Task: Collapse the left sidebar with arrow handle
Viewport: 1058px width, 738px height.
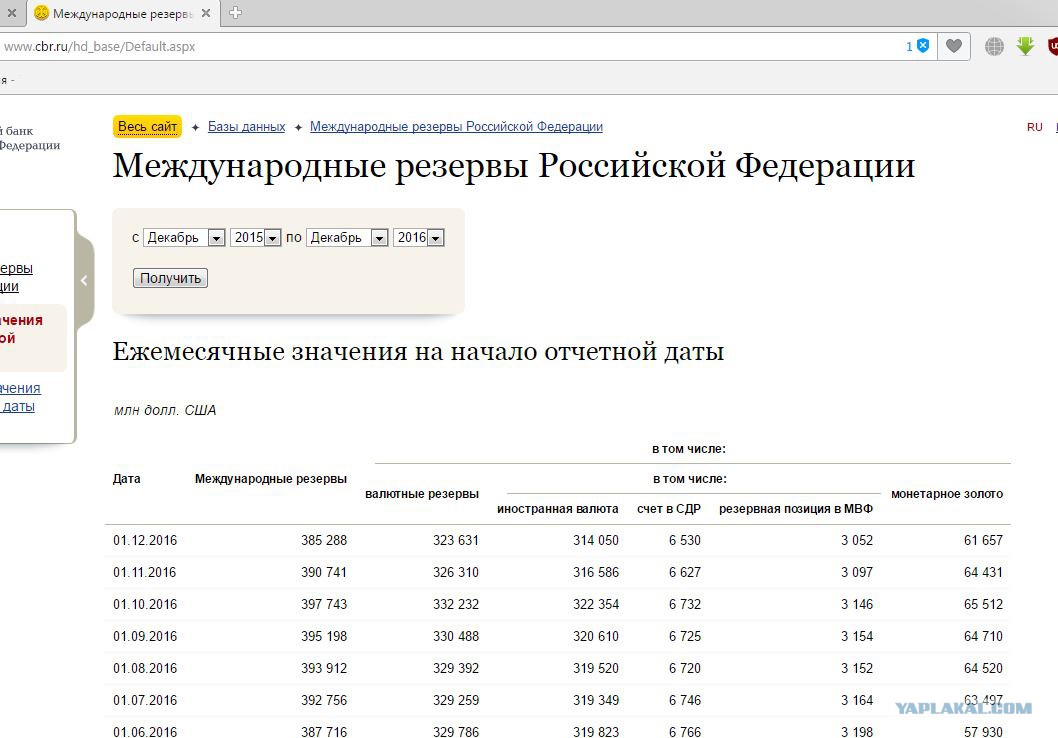Action: (x=84, y=281)
